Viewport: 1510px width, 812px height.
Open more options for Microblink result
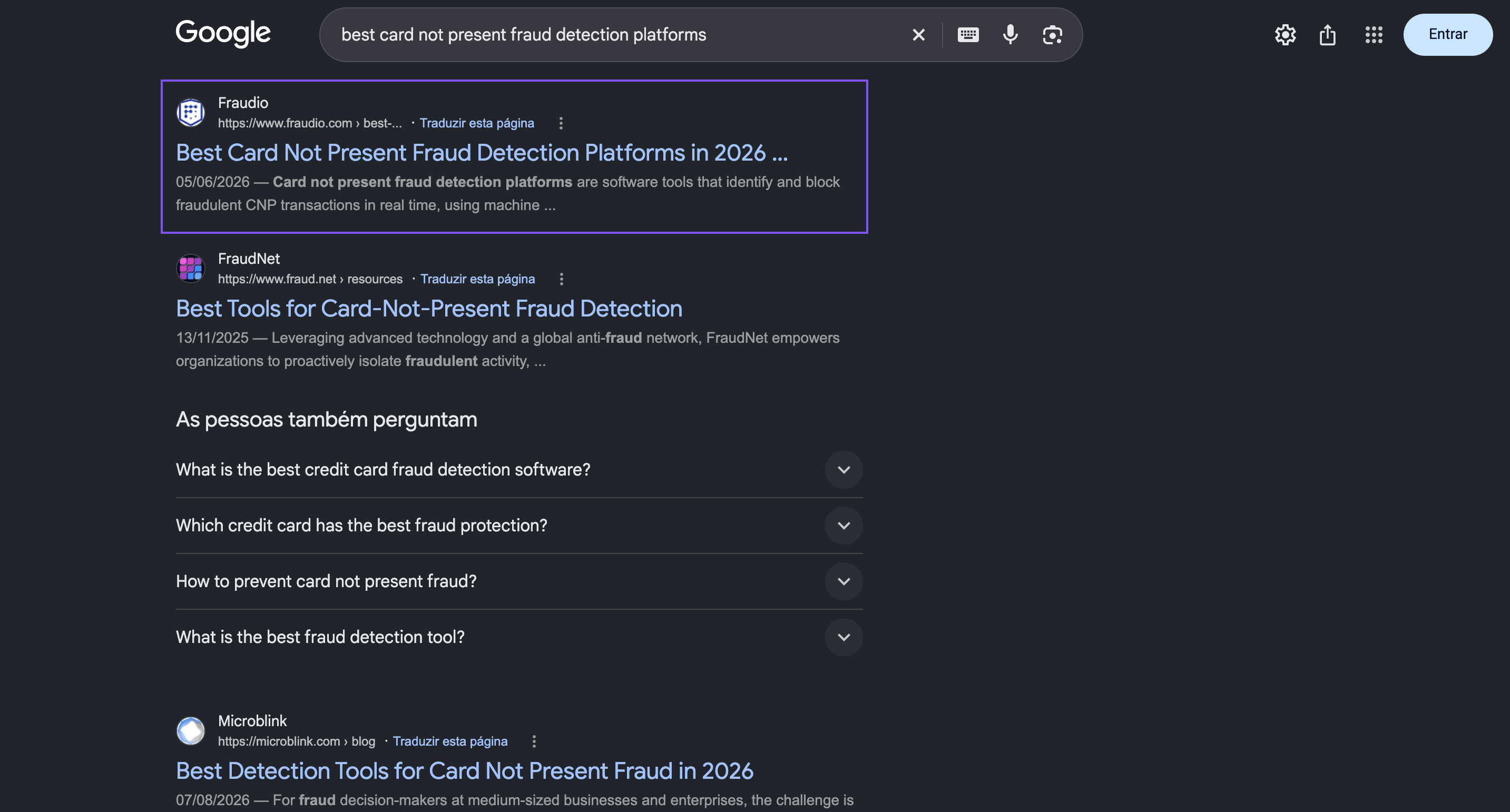pos(534,741)
